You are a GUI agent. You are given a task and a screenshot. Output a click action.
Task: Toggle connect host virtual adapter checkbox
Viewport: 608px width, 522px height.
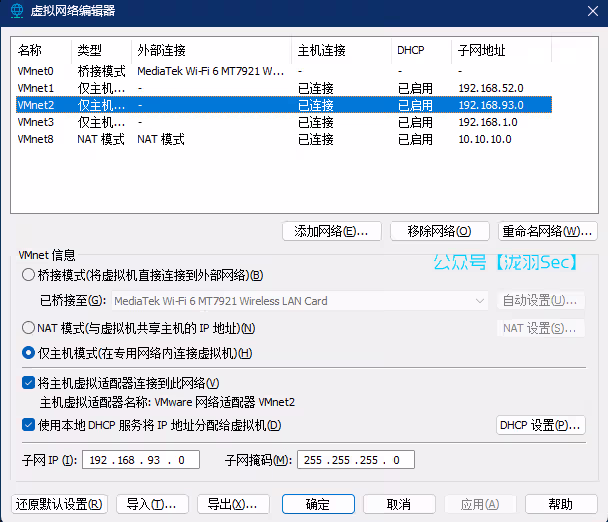[28, 383]
